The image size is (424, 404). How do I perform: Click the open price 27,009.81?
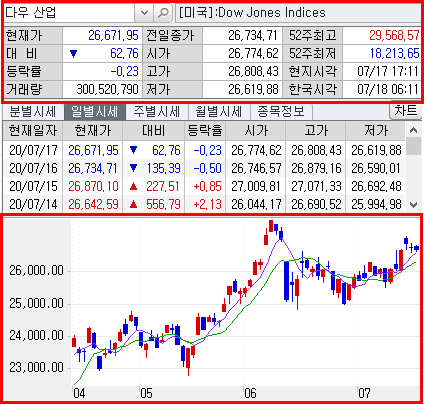[256, 186]
